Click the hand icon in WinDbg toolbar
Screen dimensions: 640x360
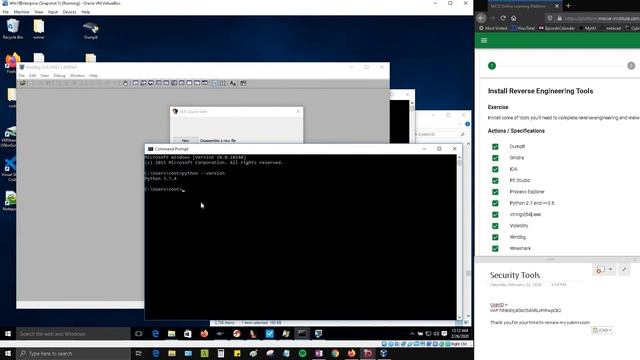tap(125, 83)
